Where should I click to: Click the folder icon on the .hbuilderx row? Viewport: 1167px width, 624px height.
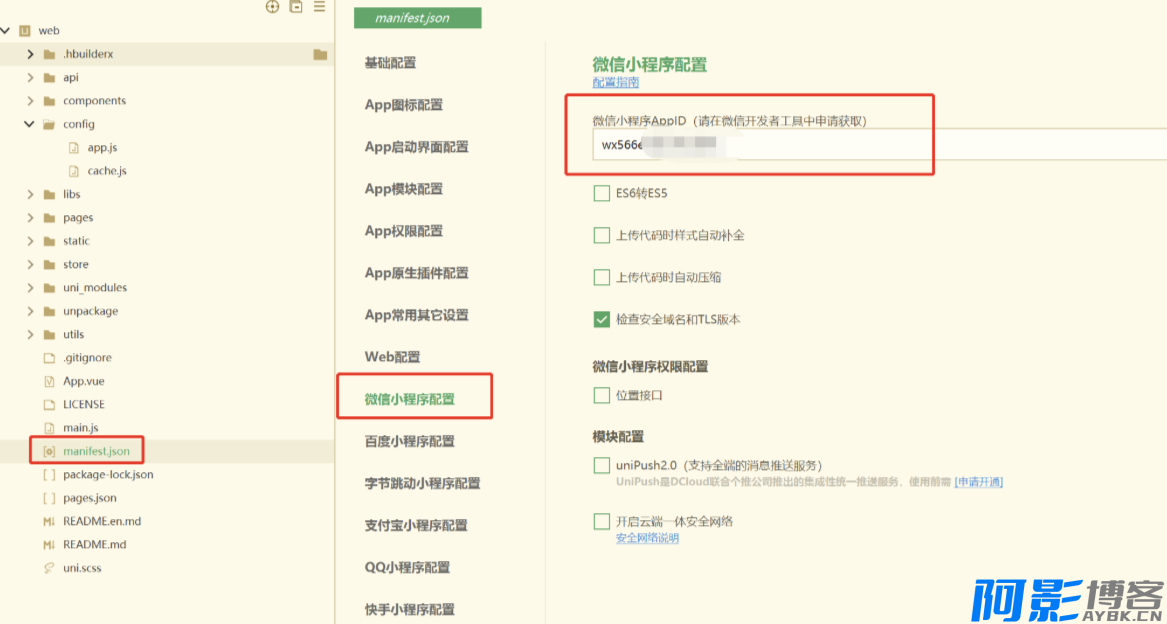(x=320, y=54)
